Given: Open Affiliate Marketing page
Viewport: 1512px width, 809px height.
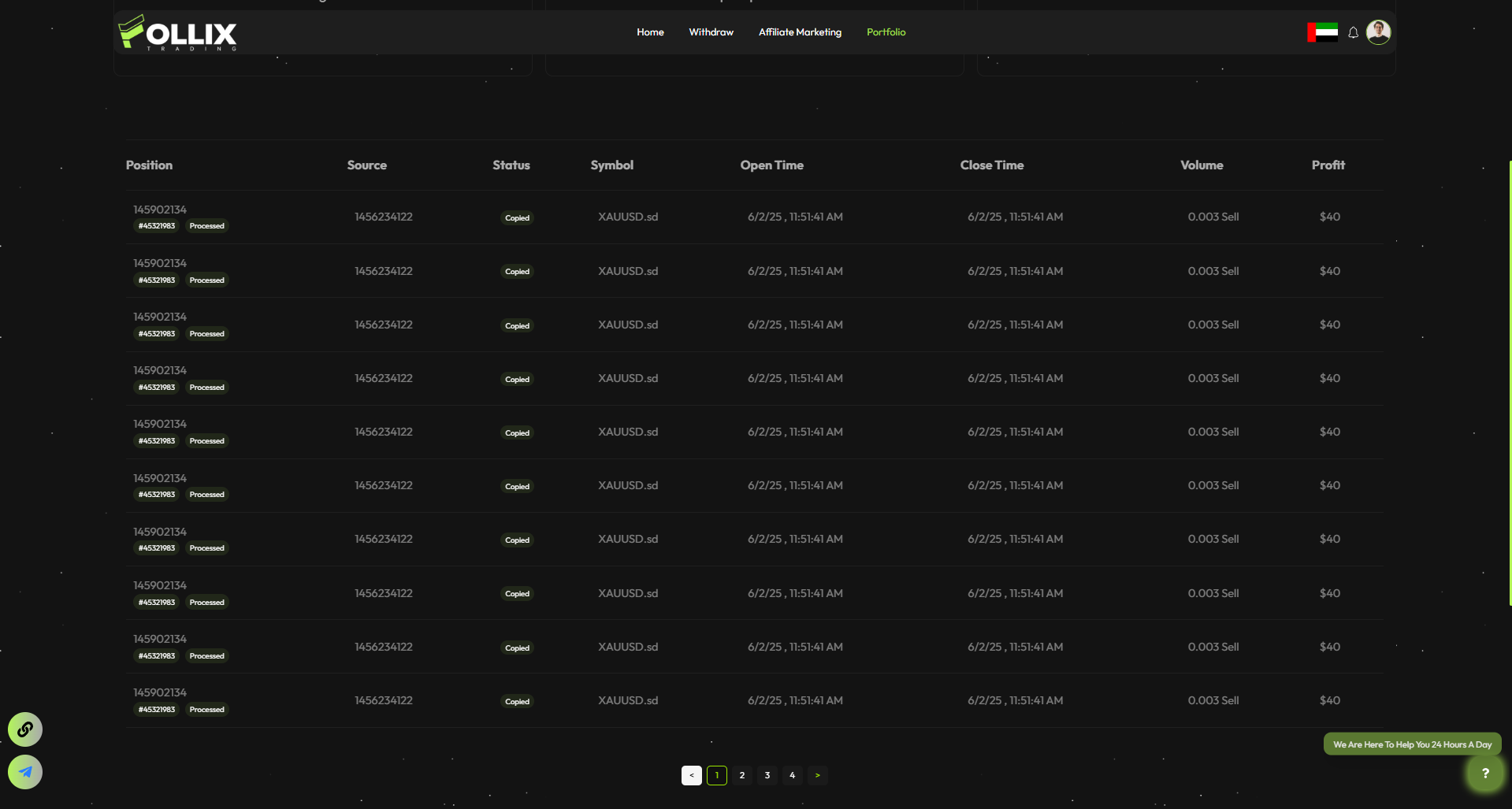Looking at the screenshot, I should coord(800,32).
